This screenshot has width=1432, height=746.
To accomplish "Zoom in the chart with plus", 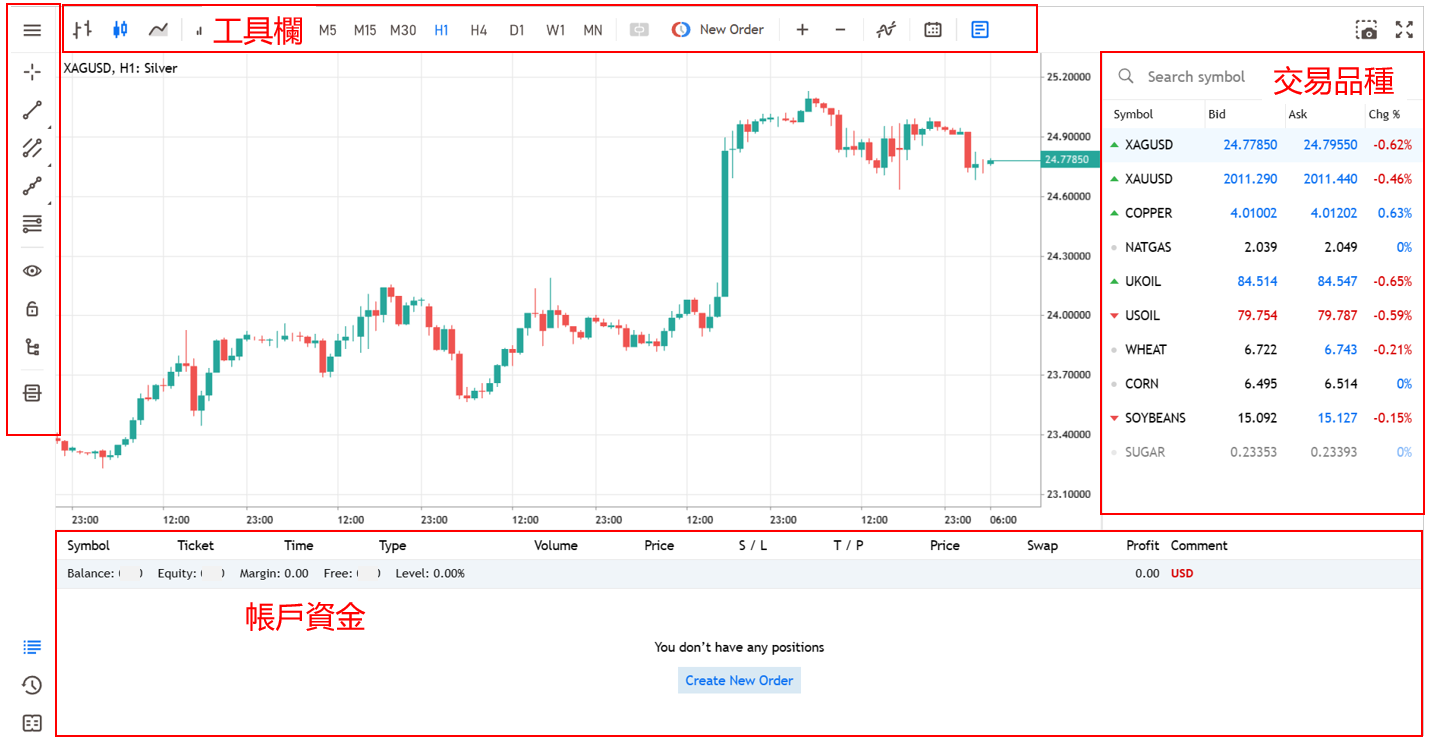I will click(802, 30).
